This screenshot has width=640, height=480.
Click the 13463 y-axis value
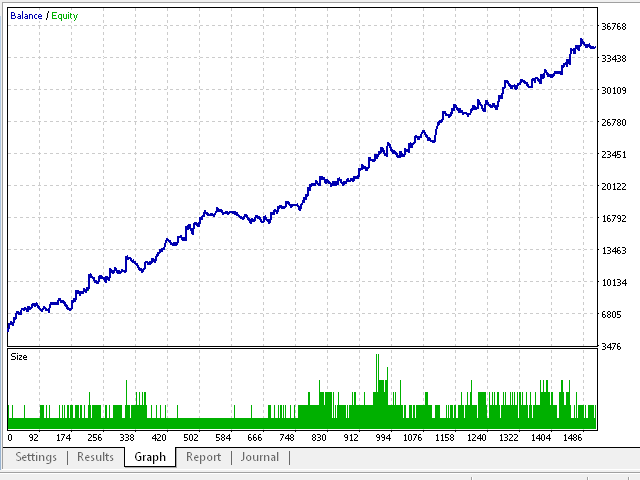point(613,251)
